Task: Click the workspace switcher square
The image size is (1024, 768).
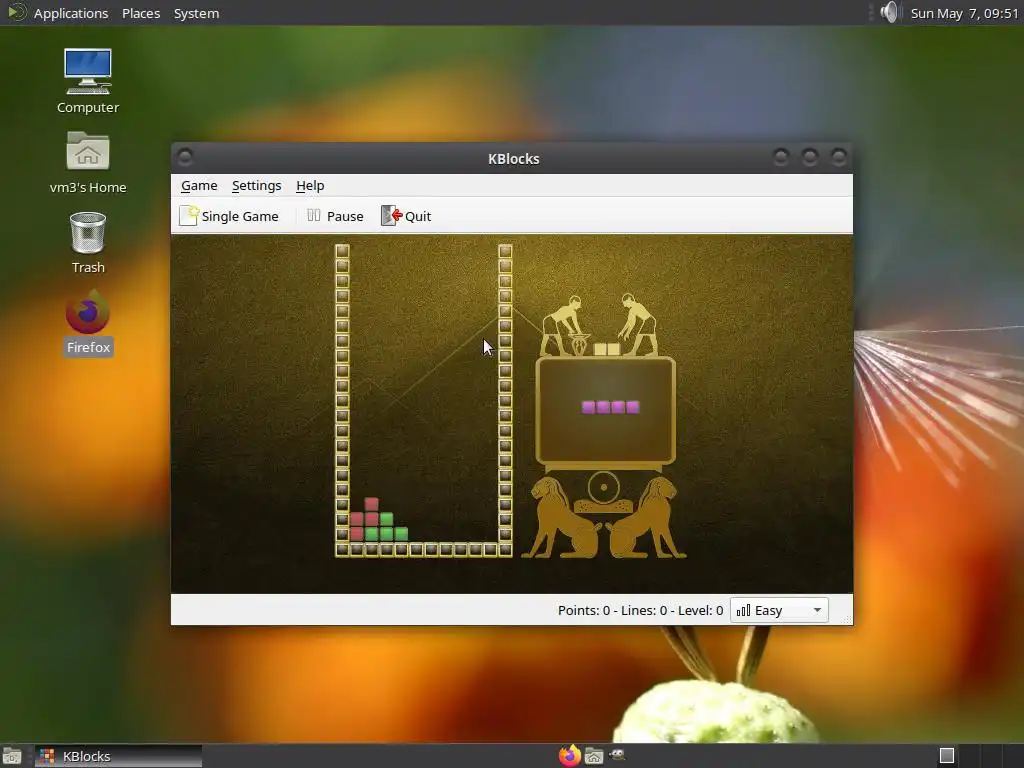Action: (947, 756)
